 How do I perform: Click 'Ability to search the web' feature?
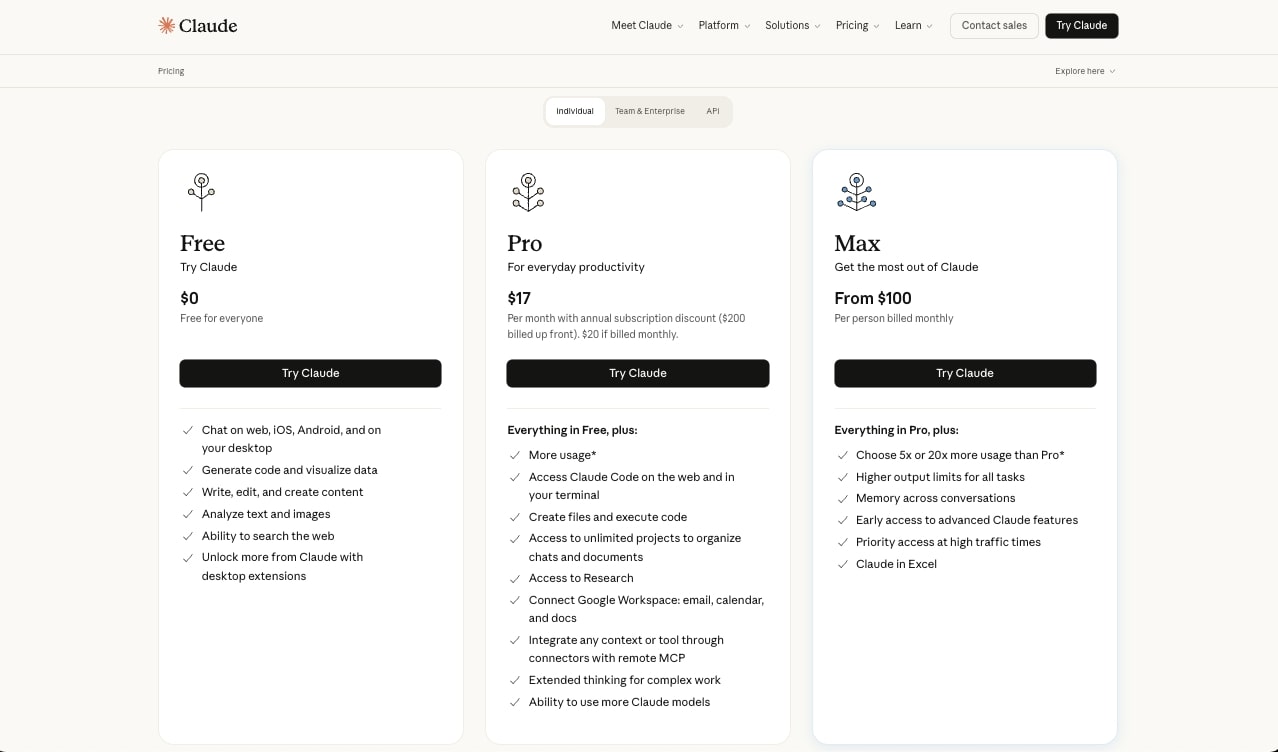[x=268, y=536]
